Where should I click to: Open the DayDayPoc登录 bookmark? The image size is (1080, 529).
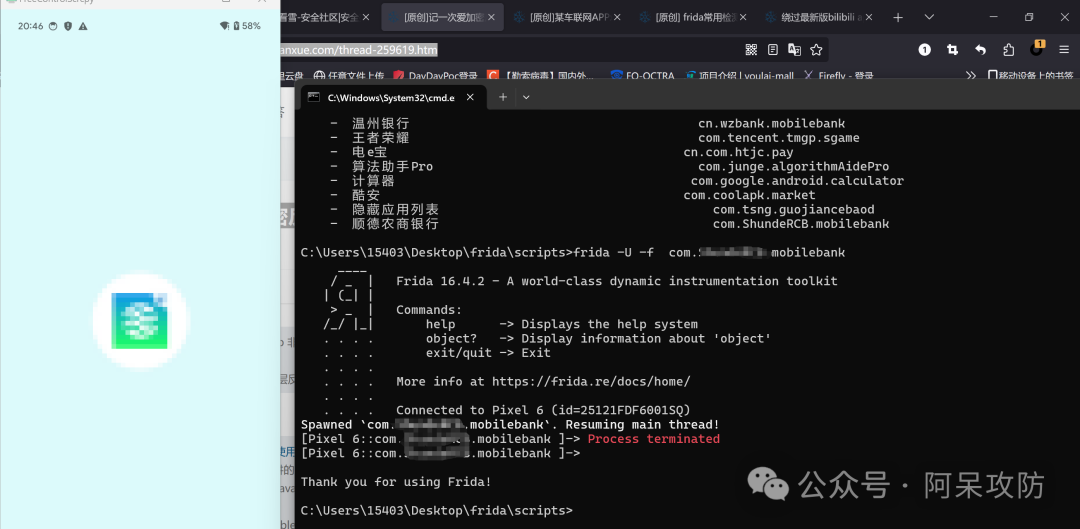tap(435, 76)
